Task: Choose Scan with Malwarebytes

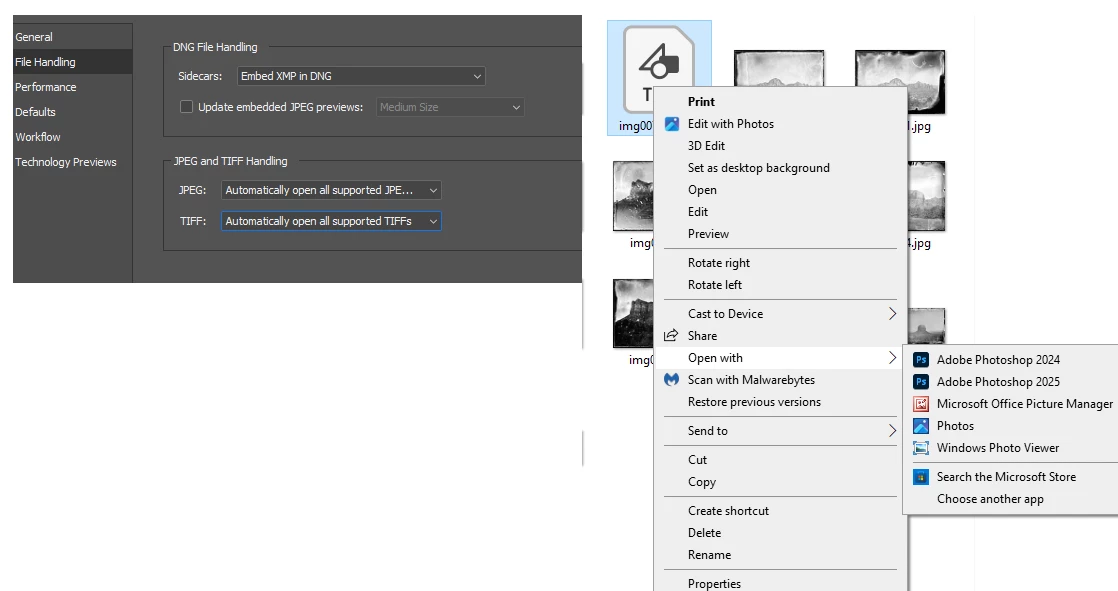Action: (x=781, y=380)
